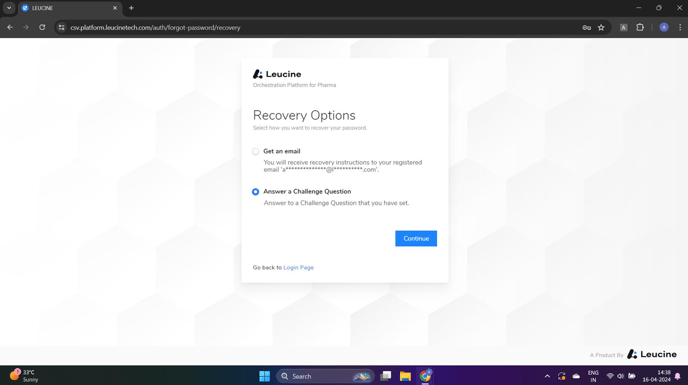This screenshot has width=688, height=385.
Task: Open a new browser tab
Action: 131,8
